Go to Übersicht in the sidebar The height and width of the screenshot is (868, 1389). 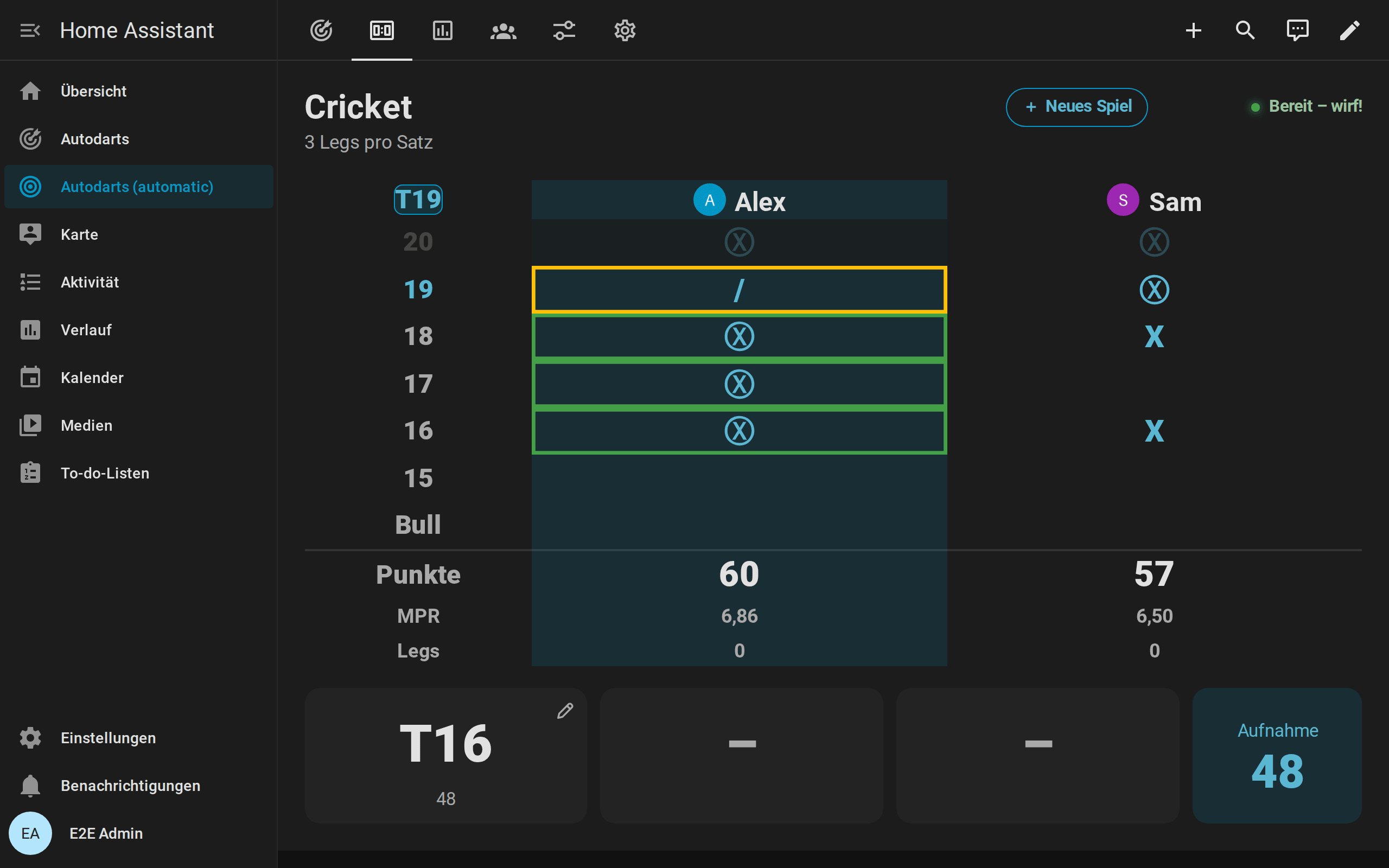[x=138, y=91]
